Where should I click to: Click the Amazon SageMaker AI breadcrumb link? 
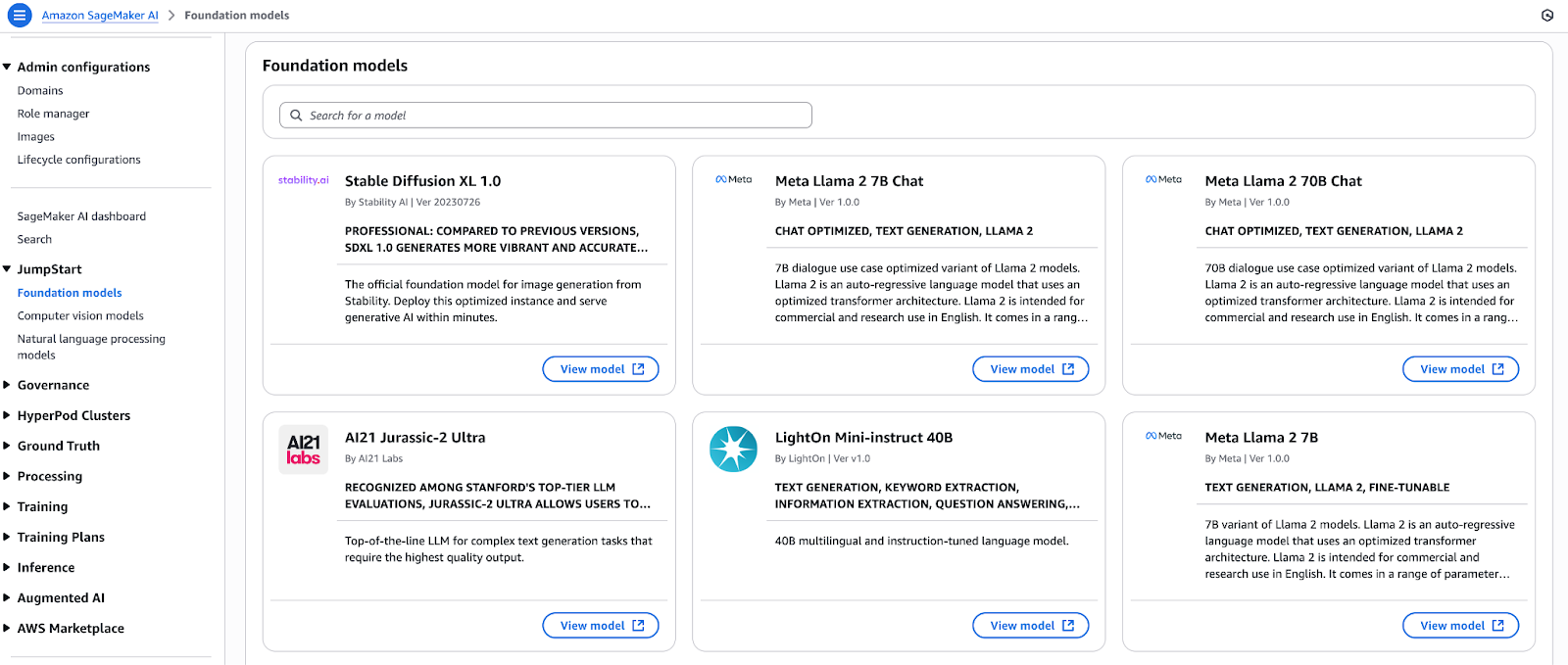pyautogui.click(x=100, y=16)
